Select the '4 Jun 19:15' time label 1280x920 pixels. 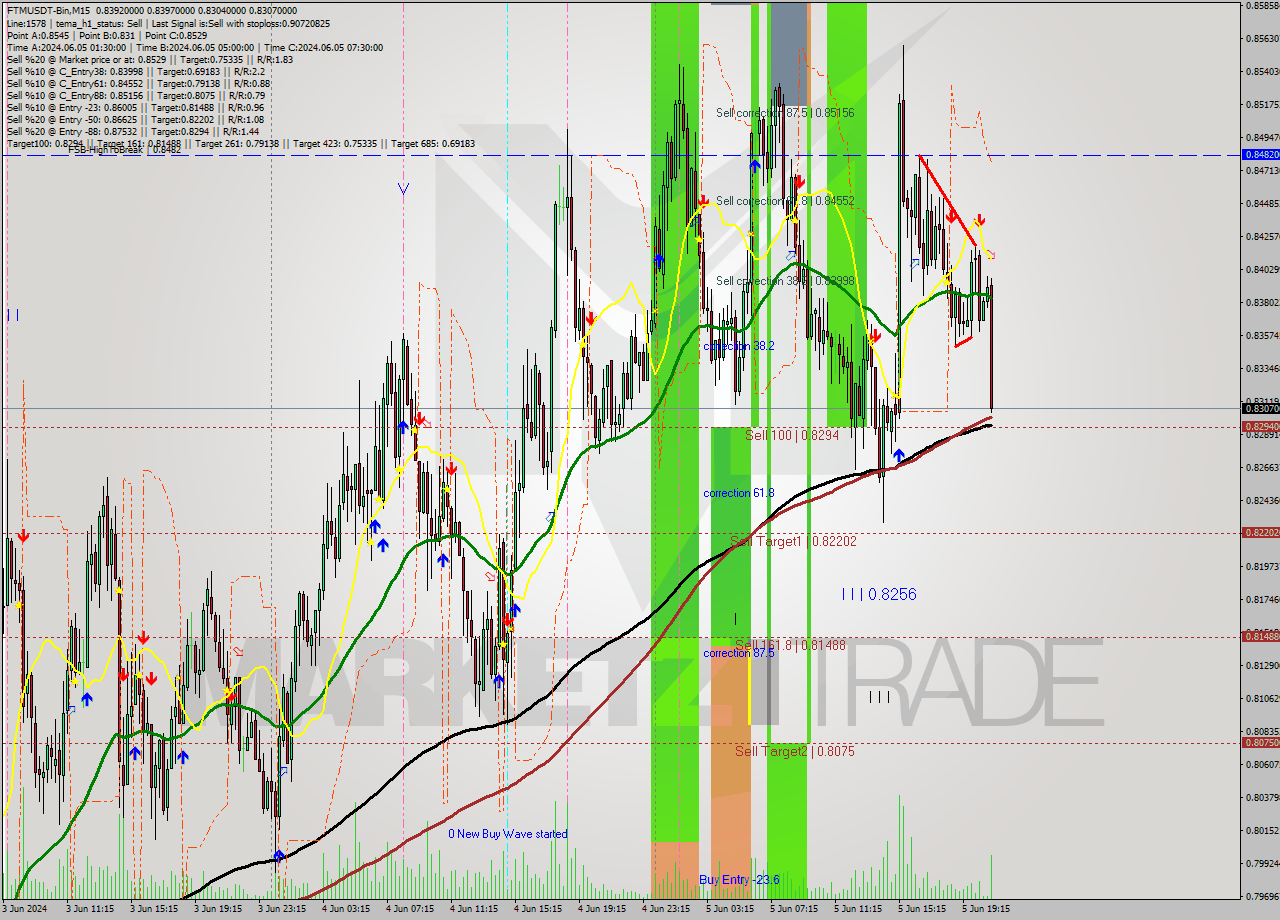click(x=604, y=910)
